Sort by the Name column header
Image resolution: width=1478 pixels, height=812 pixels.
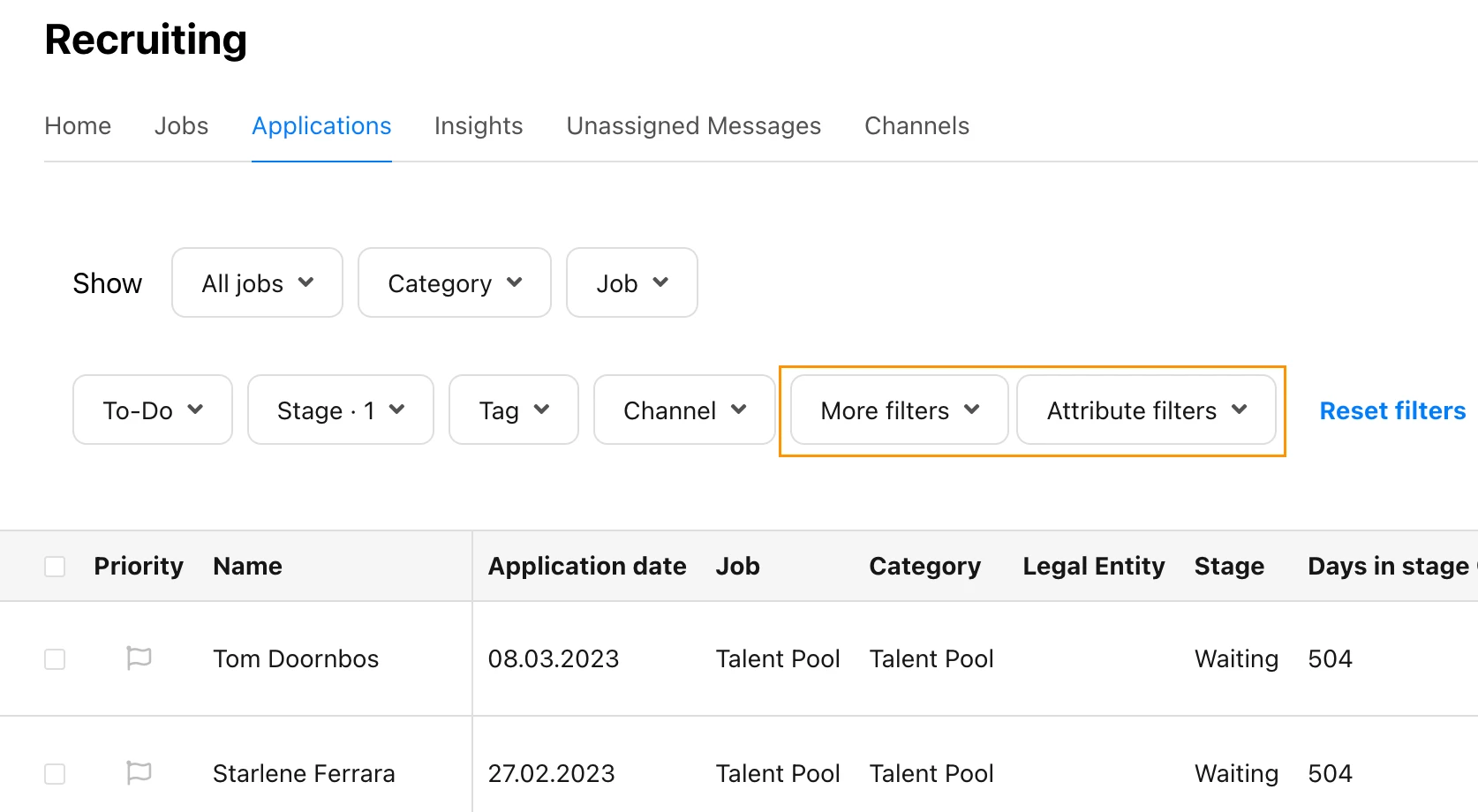pos(247,566)
